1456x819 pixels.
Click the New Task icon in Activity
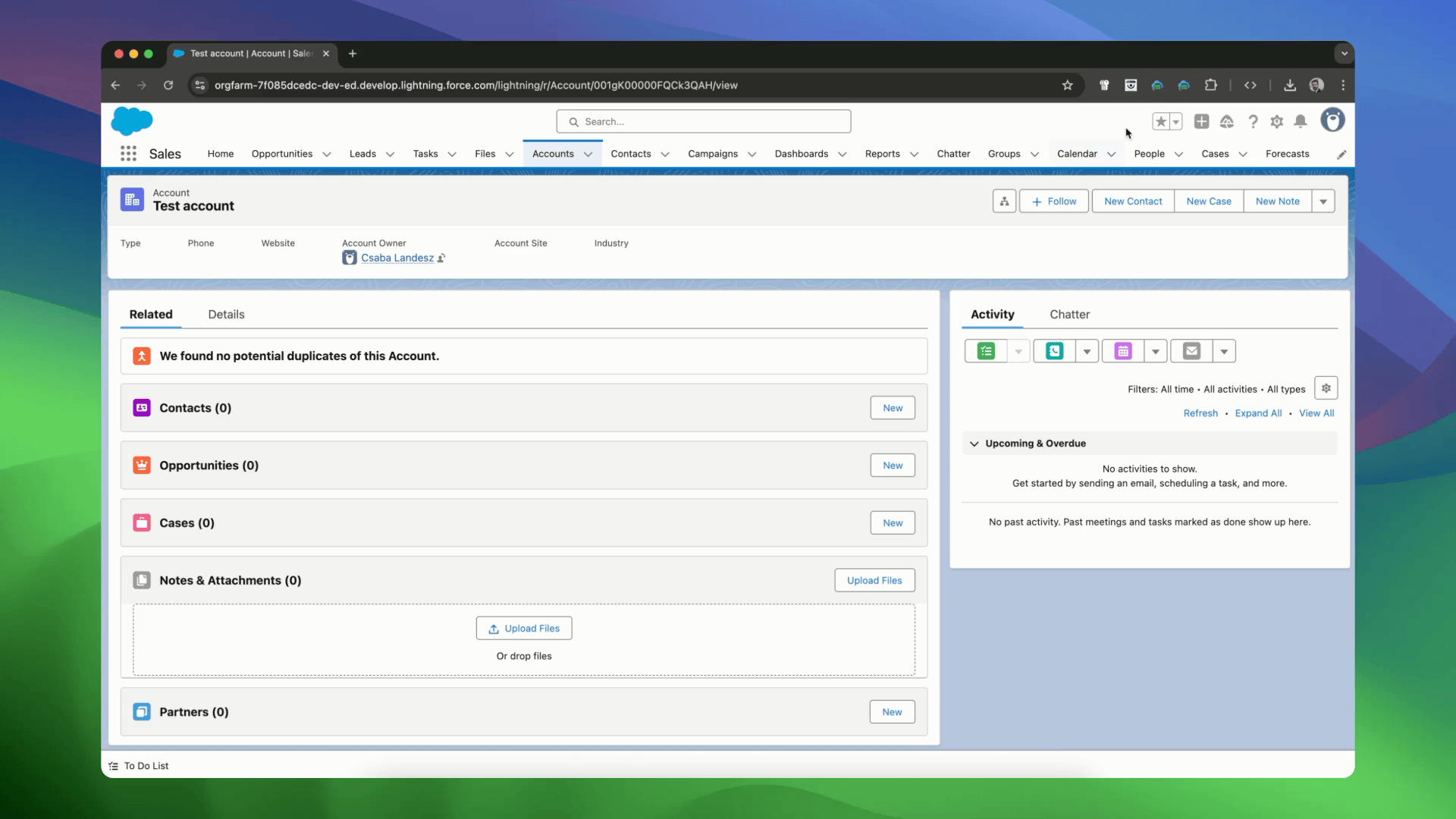pos(986,351)
